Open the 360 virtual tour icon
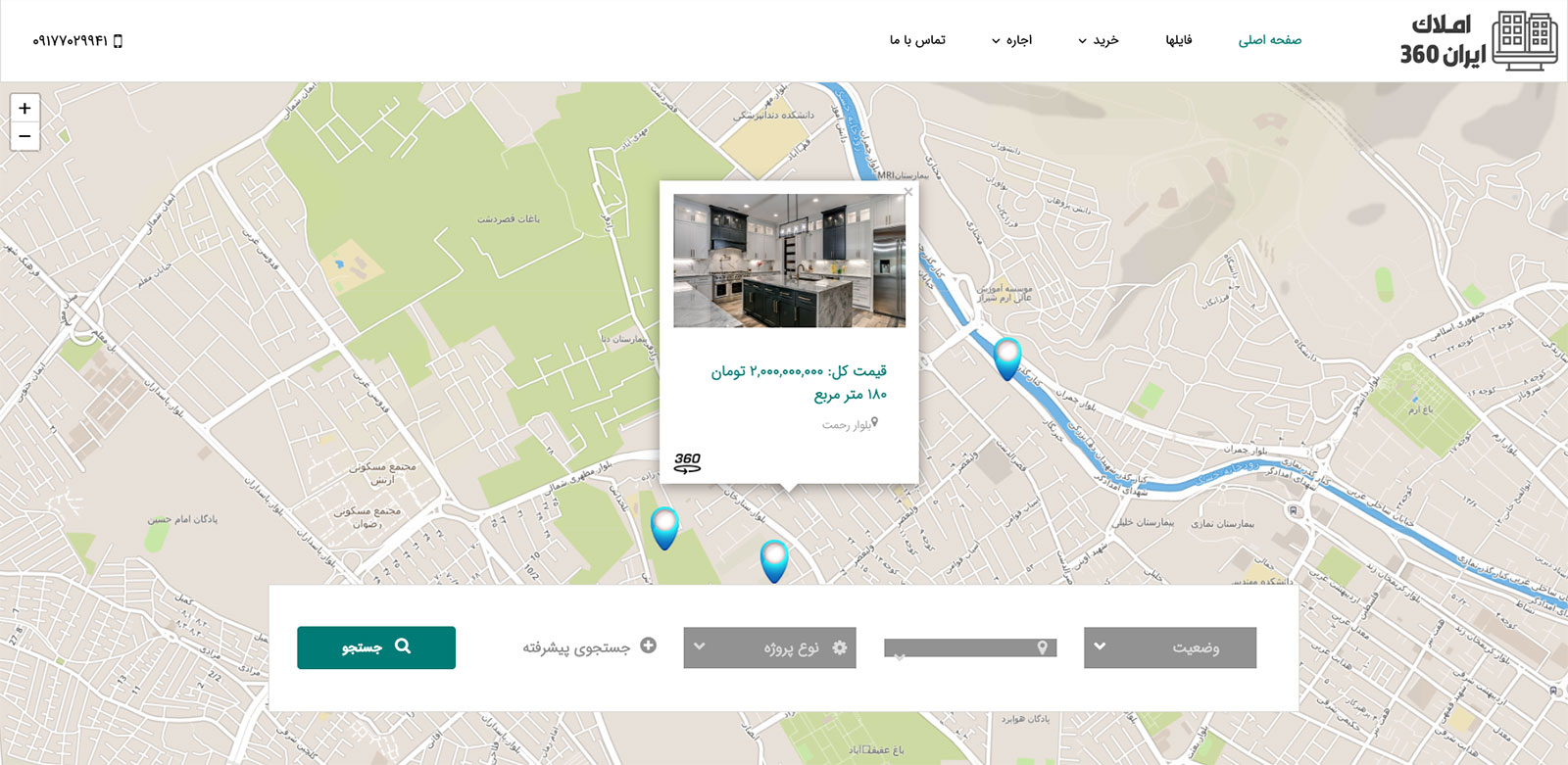The height and width of the screenshot is (765, 1568). [x=688, y=462]
